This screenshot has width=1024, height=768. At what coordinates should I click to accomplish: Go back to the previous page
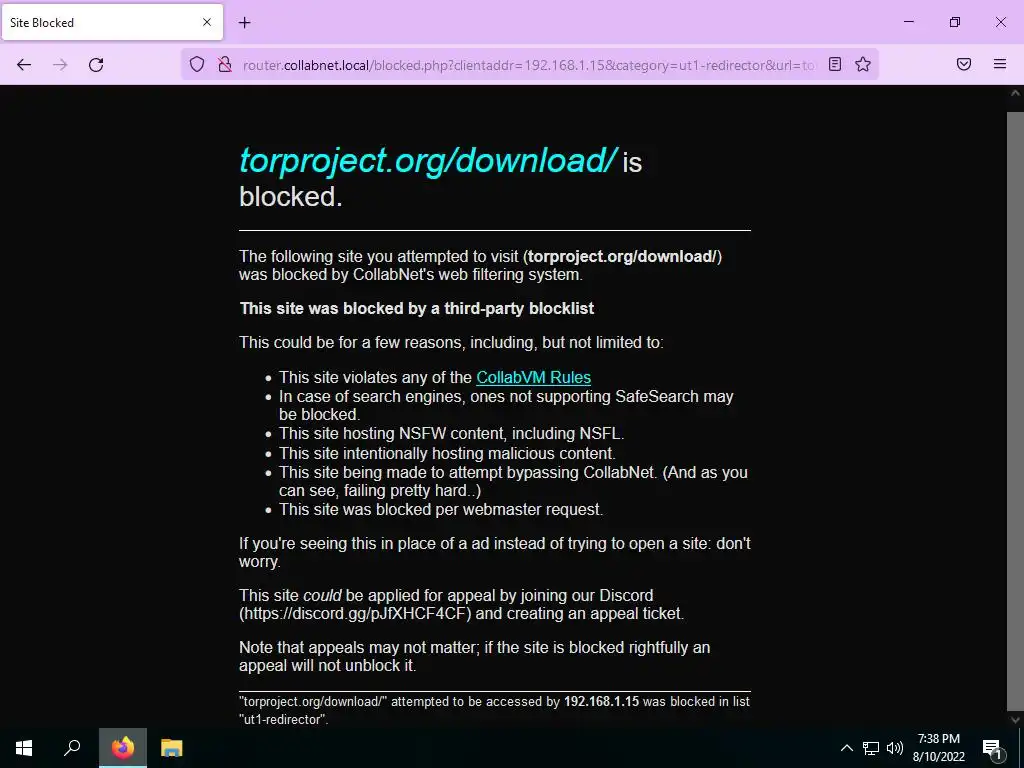[x=24, y=64]
